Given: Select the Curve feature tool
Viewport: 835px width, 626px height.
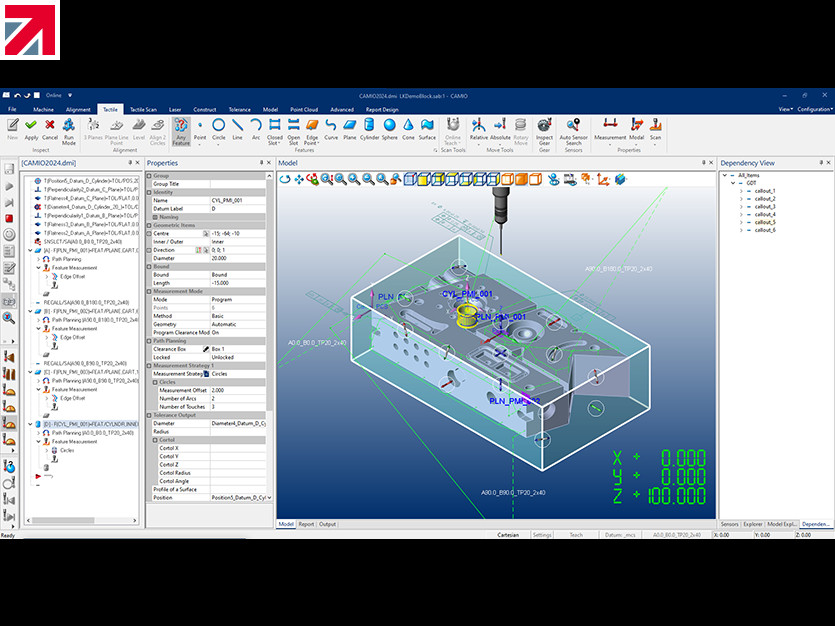Looking at the screenshot, I should [331, 129].
